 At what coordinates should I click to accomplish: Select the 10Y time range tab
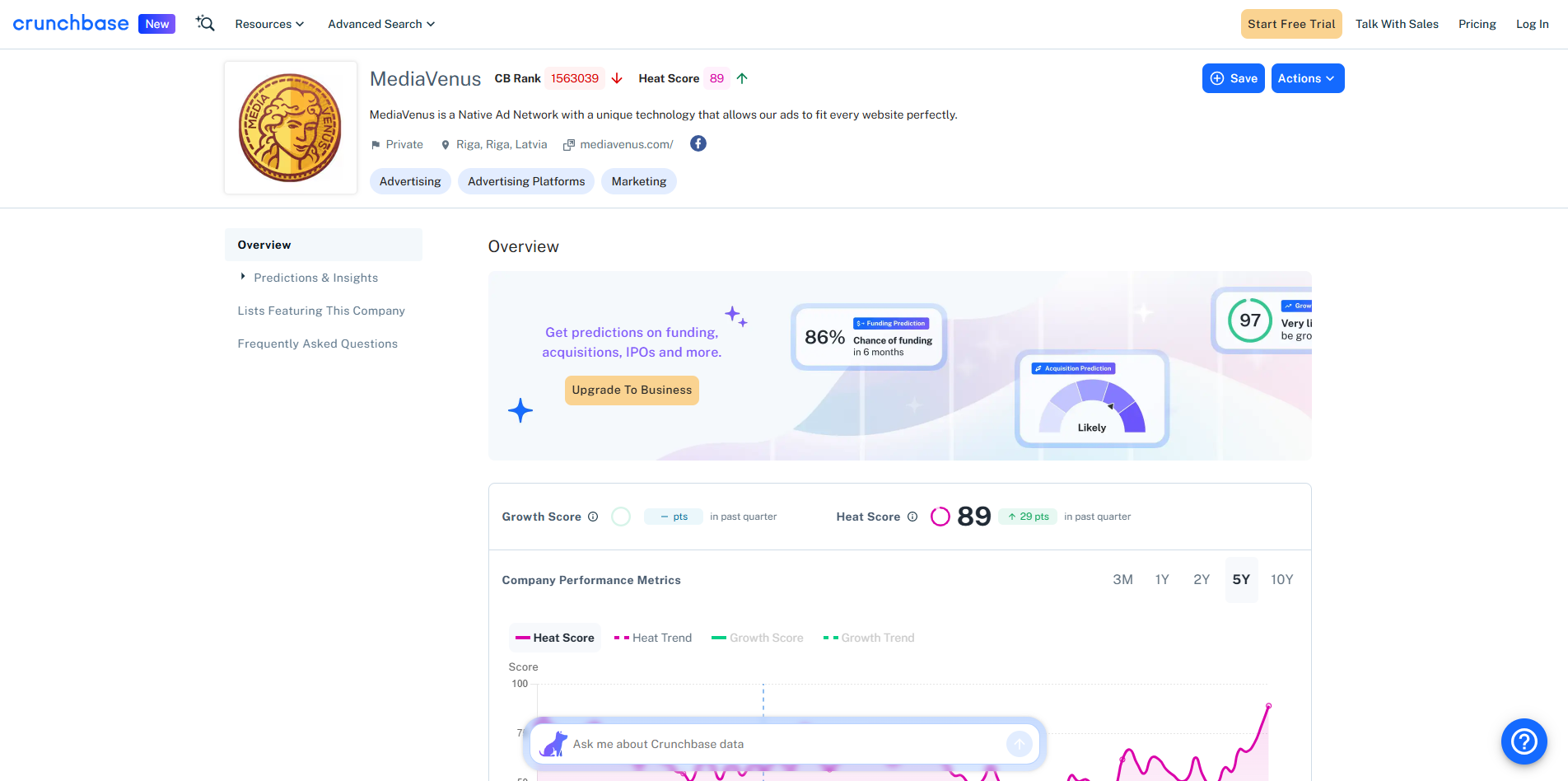(x=1281, y=580)
